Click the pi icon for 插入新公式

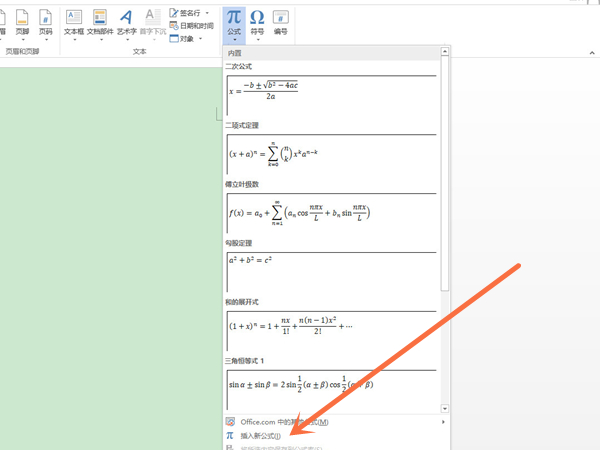point(230,435)
